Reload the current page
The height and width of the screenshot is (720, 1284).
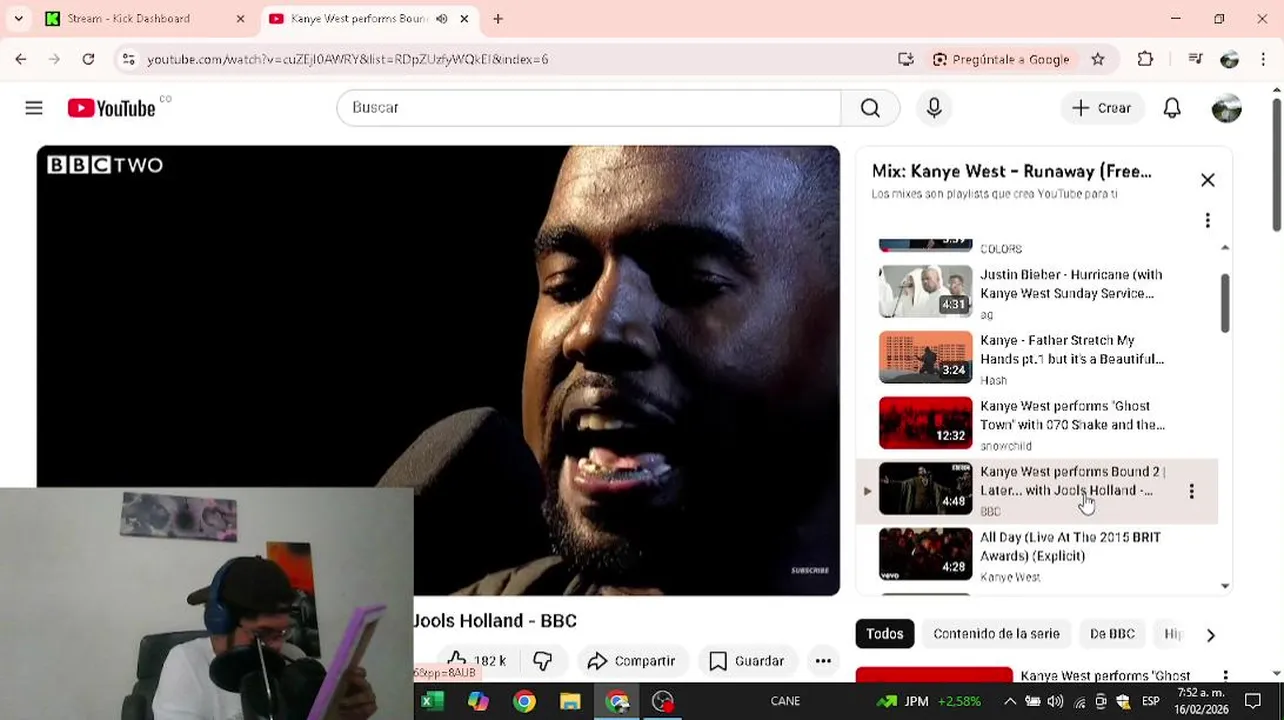coord(88,59)
